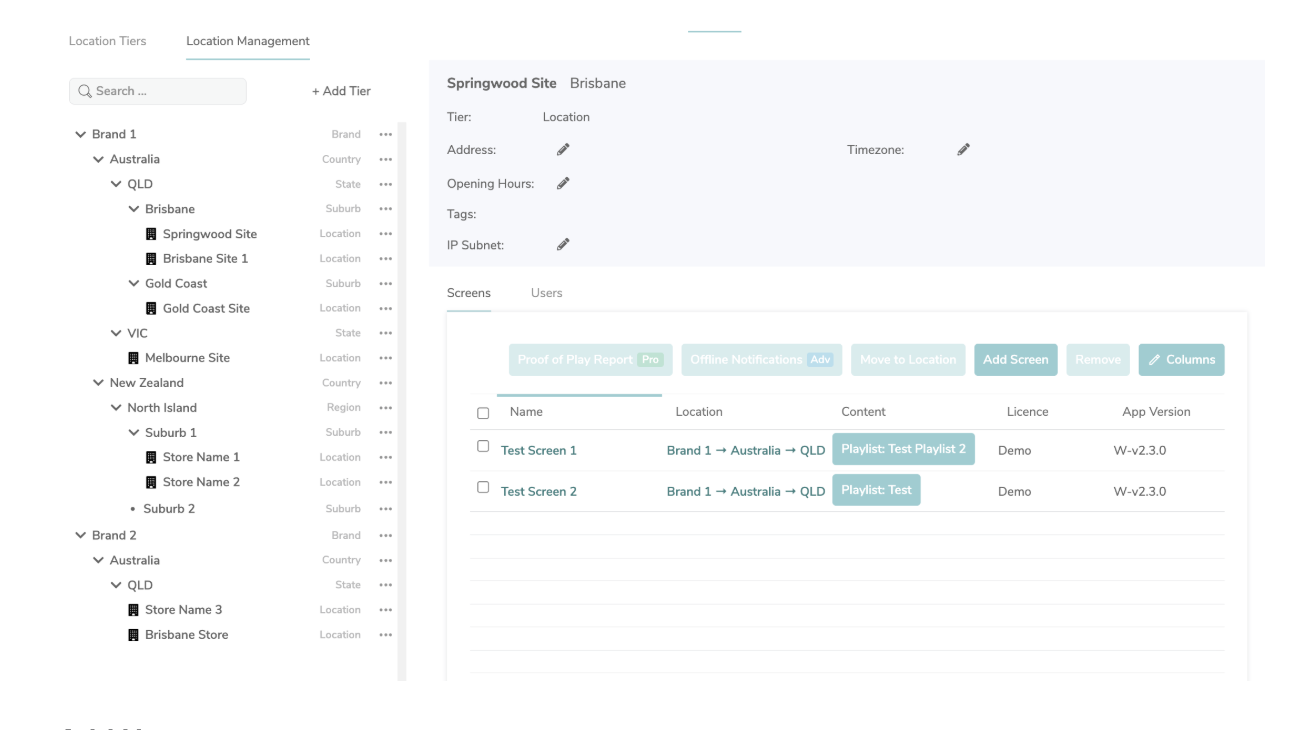This screenshot has height=730, width=1316.
Task: Focus the Search input field
Action: click(158, 91)
